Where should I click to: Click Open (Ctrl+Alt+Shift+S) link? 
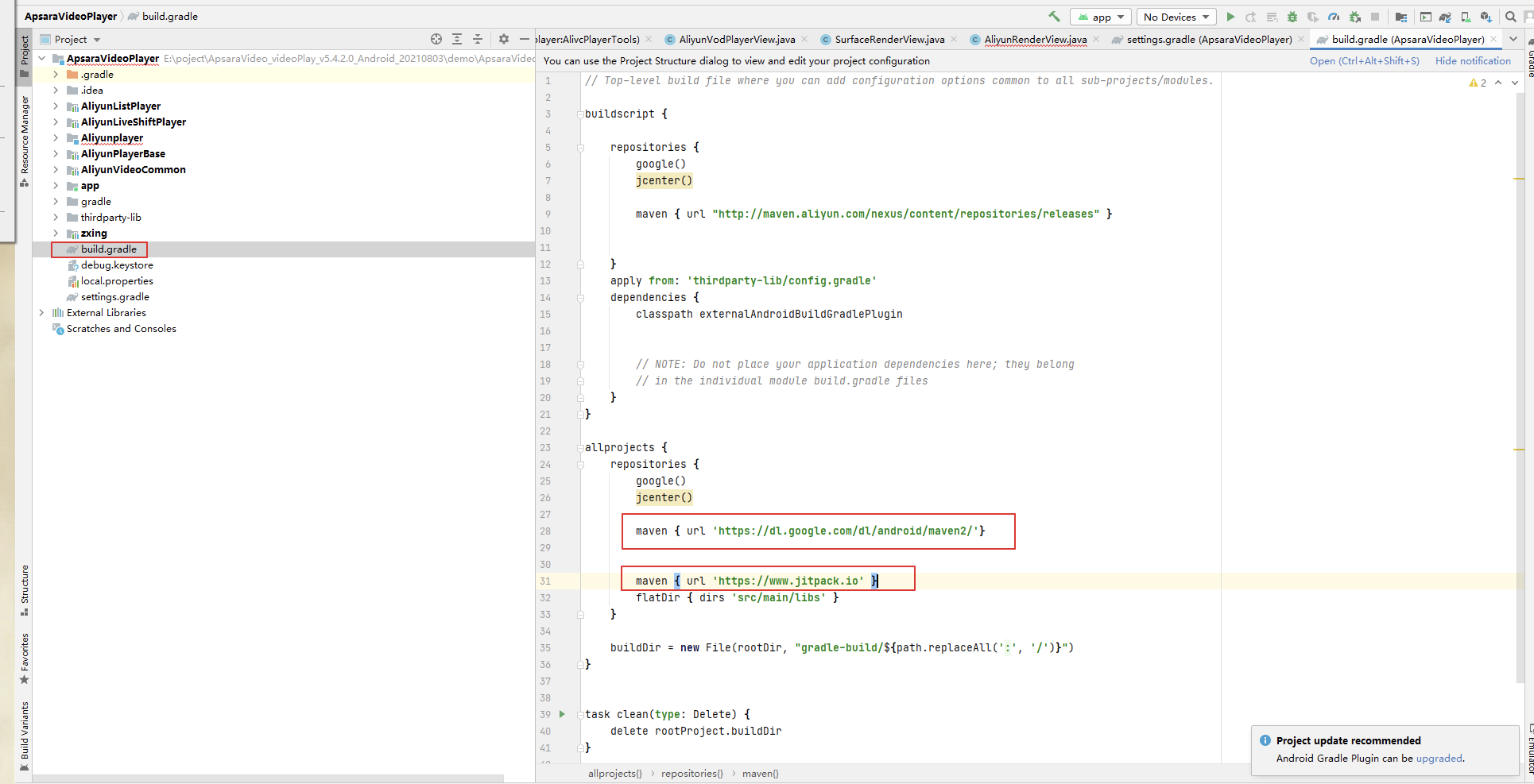[x=1365, y=61]
